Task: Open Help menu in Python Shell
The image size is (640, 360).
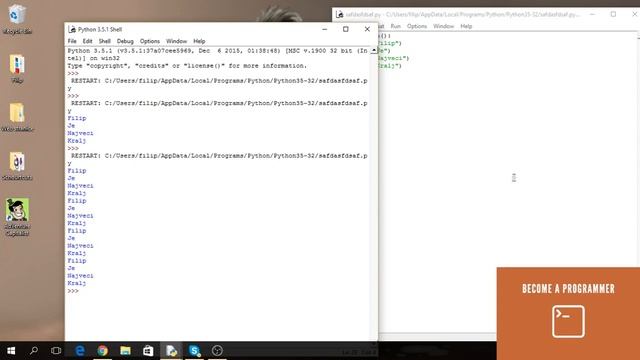Action: click(199, 41)
